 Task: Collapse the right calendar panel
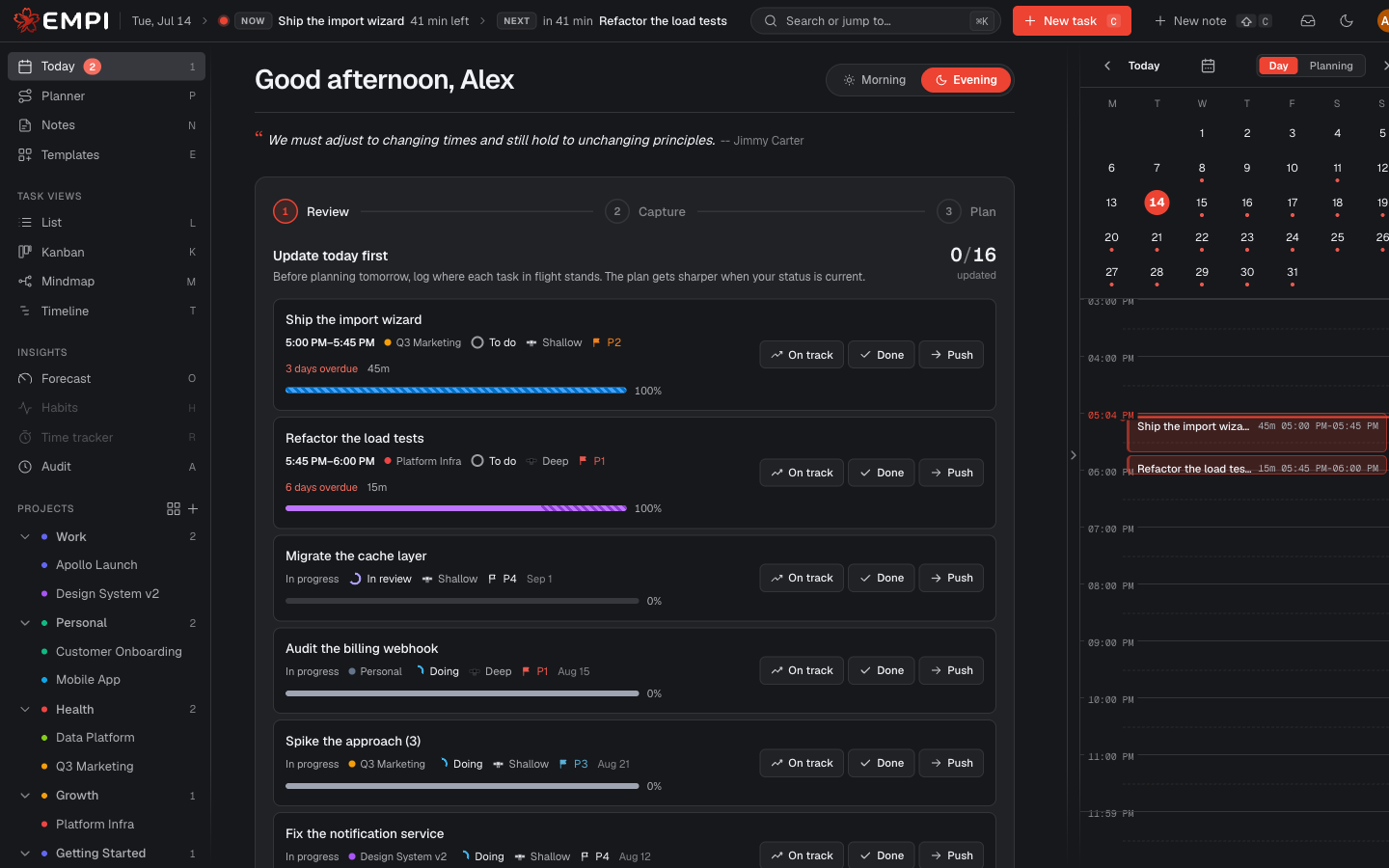[x=1073, y=455]
